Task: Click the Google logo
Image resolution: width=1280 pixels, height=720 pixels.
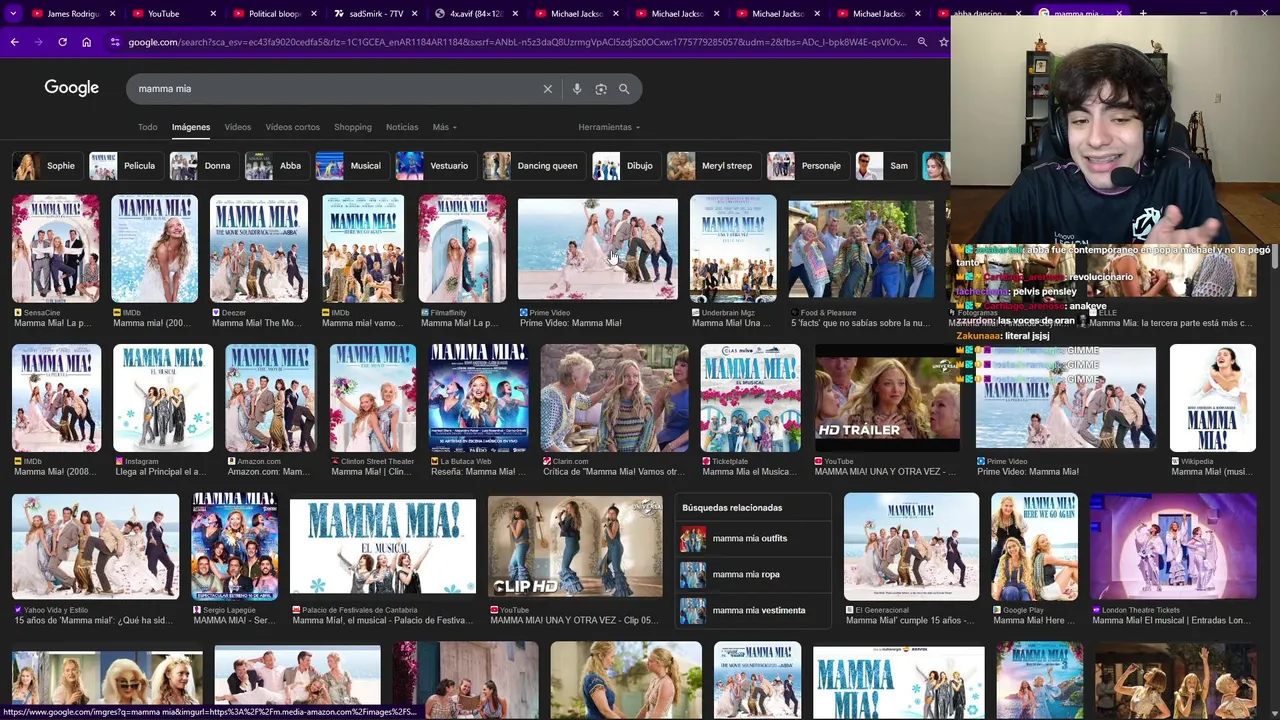Action: coord(71,88)
